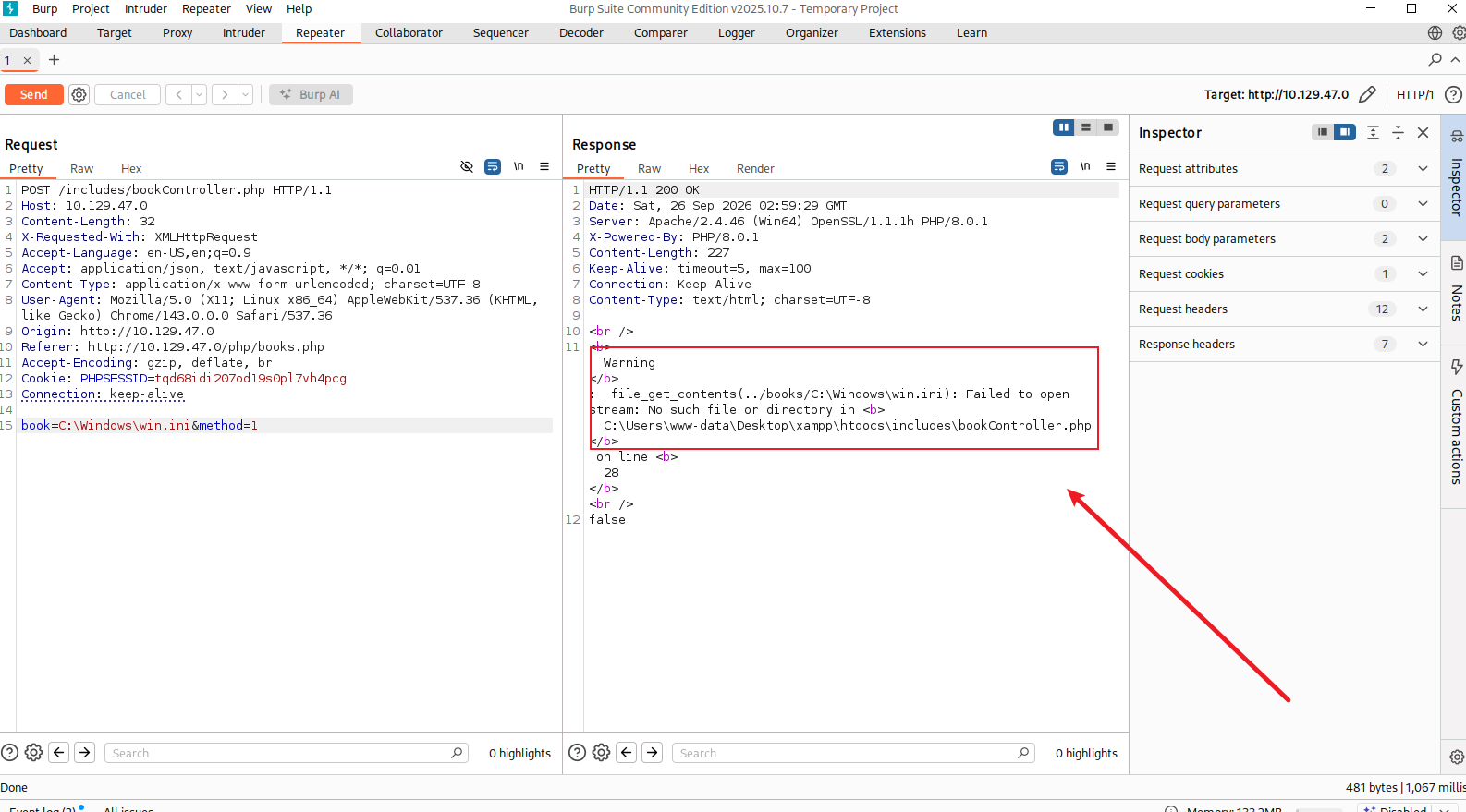Open request search help icon
This screenshot has height=812, width=1466.
(10, 753)
